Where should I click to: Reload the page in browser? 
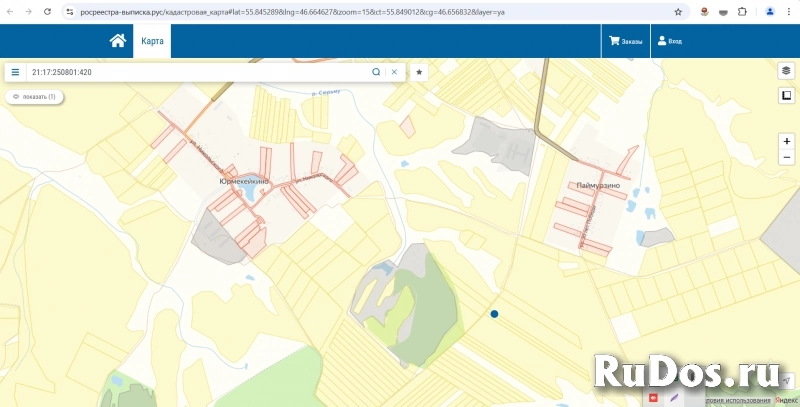click(48, 12)
